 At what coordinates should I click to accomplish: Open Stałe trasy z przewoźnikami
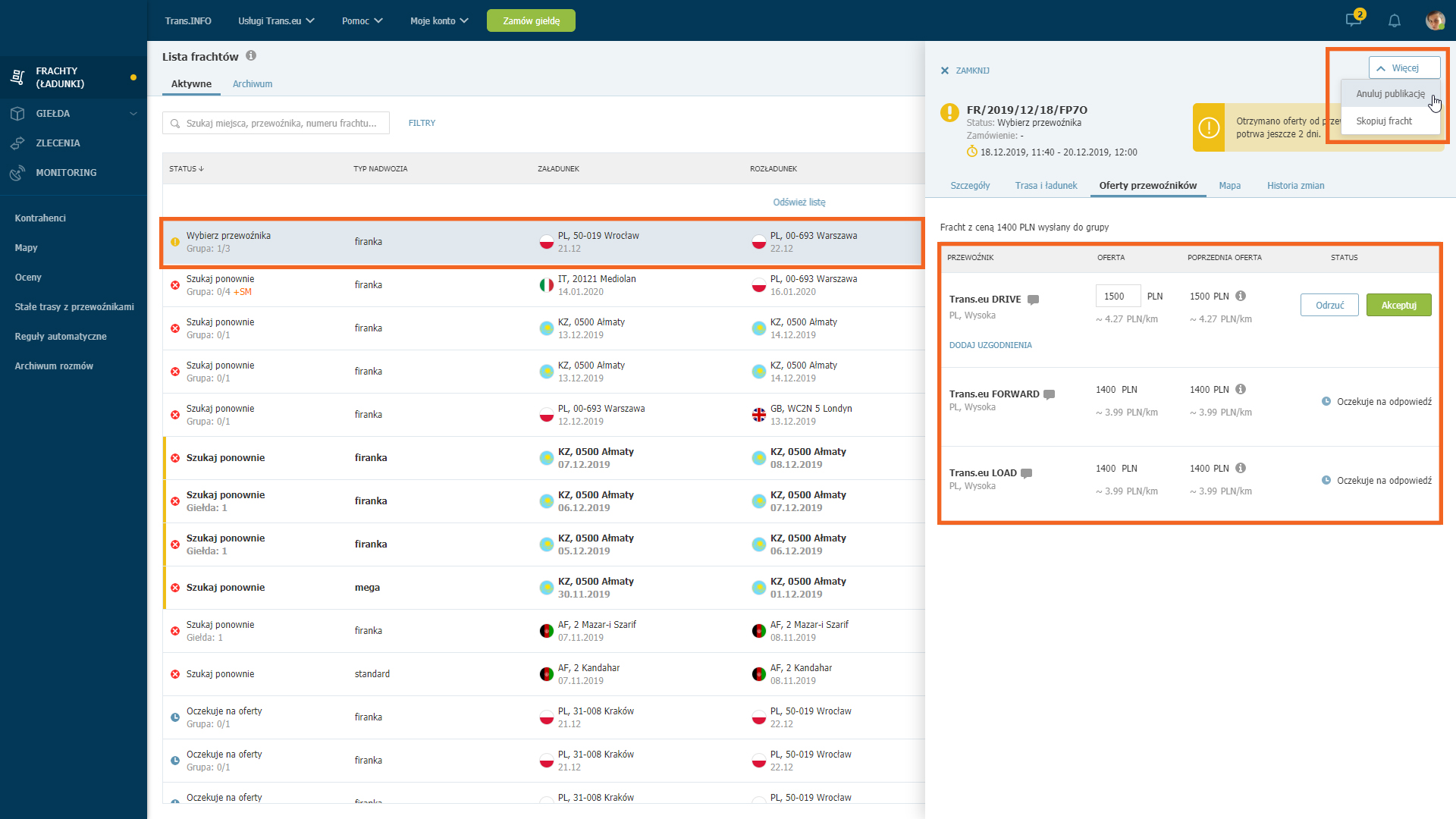[x=74, y=307]
